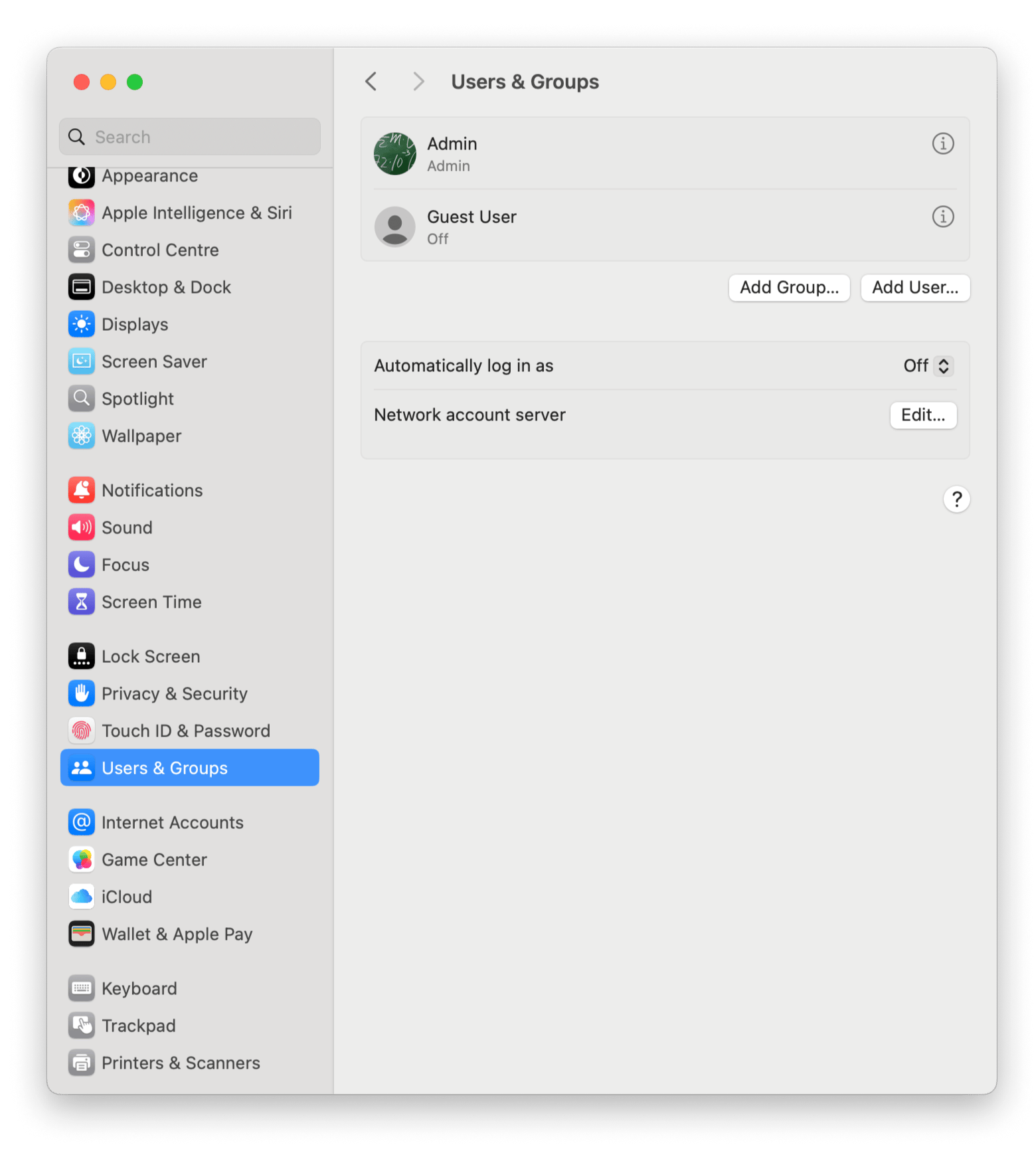Open info for Guest User
This screenshot has width=1036, height=1157.
pyautogui.click(x=942, y=217)
